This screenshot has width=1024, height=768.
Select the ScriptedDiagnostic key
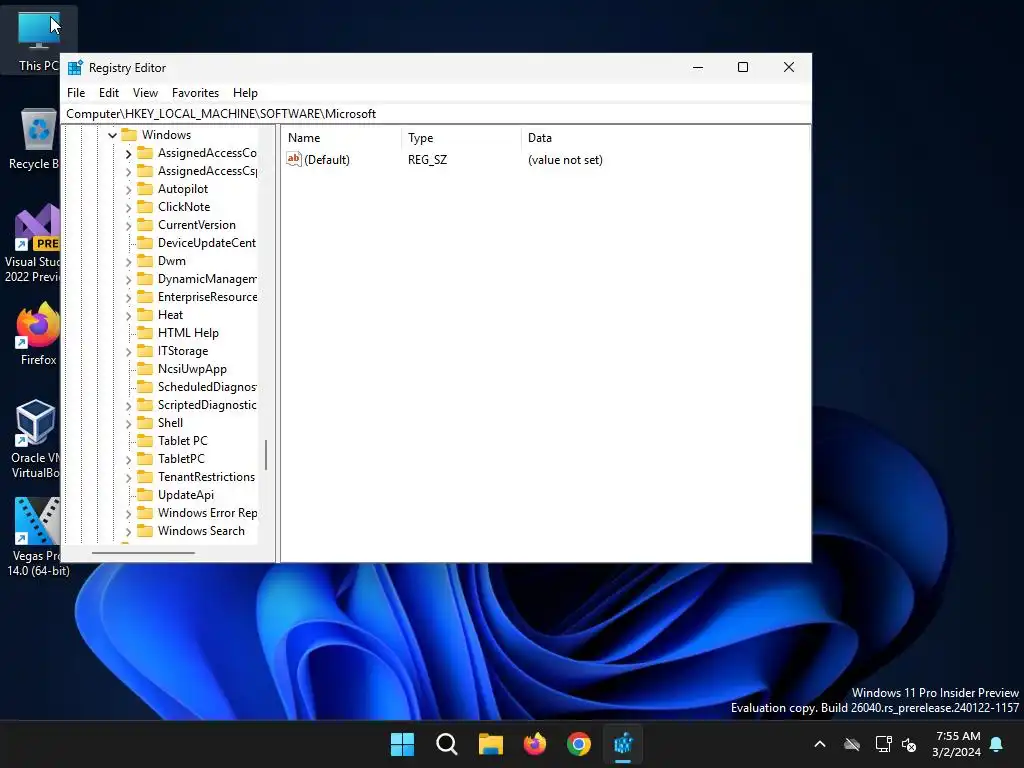pos(207,405)
